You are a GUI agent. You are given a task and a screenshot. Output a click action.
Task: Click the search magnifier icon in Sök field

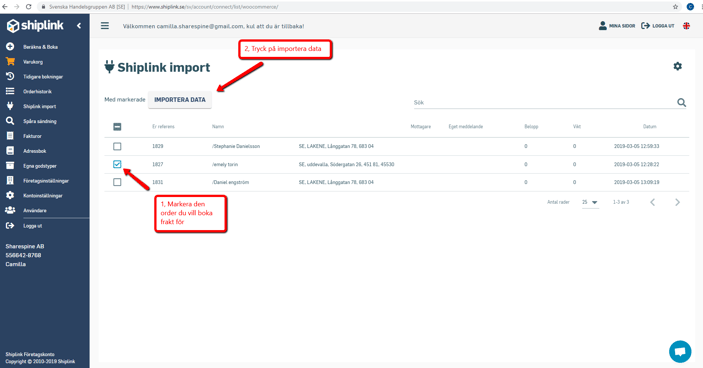(x=681, y=103)
